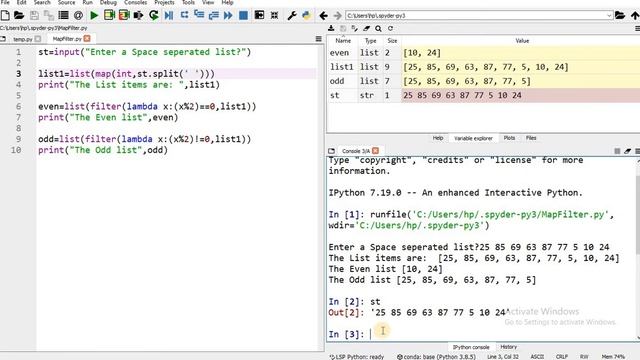This screenshot has height=360, width=640.
Task: Start debugging the file icon
Action: [x=169, y=16]
